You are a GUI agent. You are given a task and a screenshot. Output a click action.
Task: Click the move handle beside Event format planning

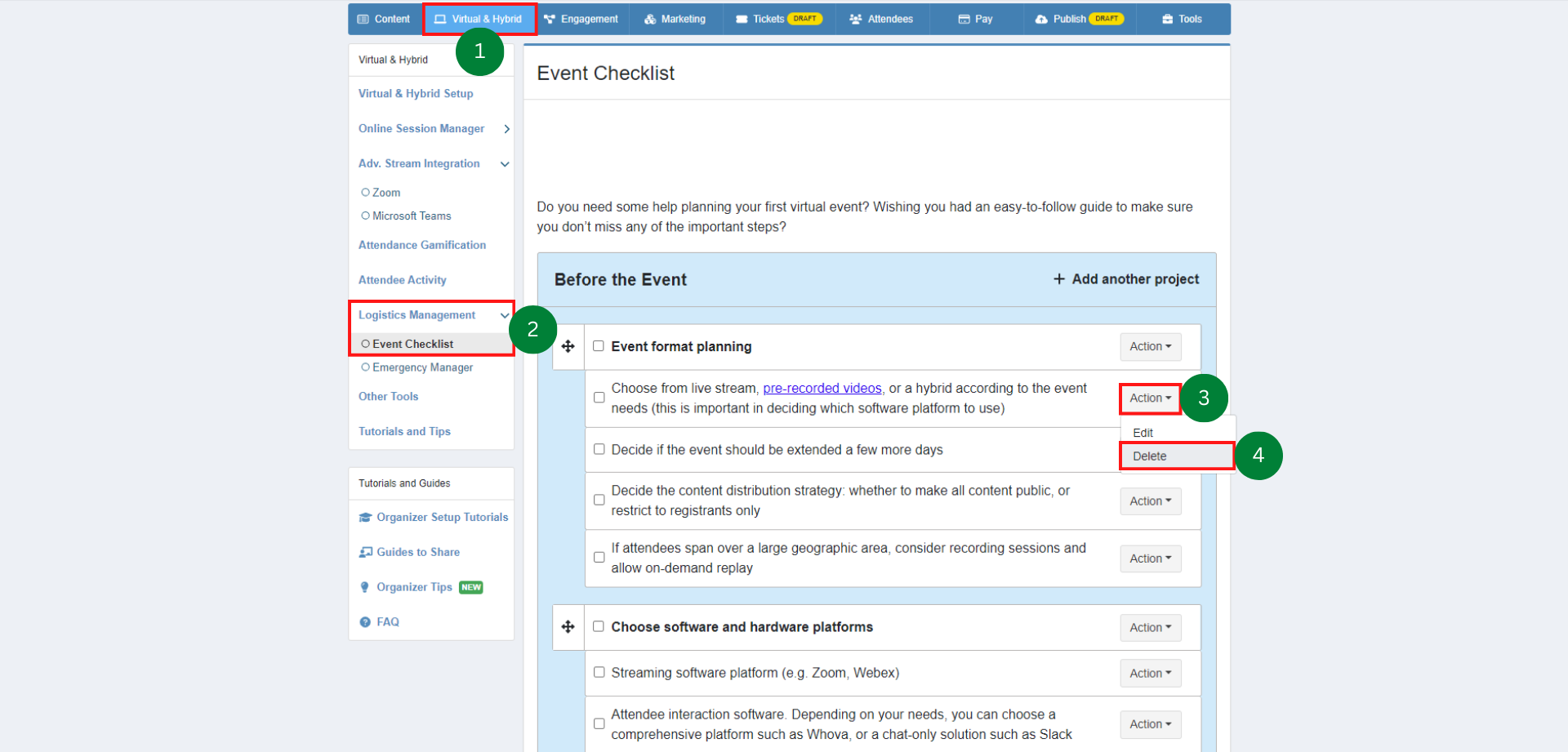(568, 346)
